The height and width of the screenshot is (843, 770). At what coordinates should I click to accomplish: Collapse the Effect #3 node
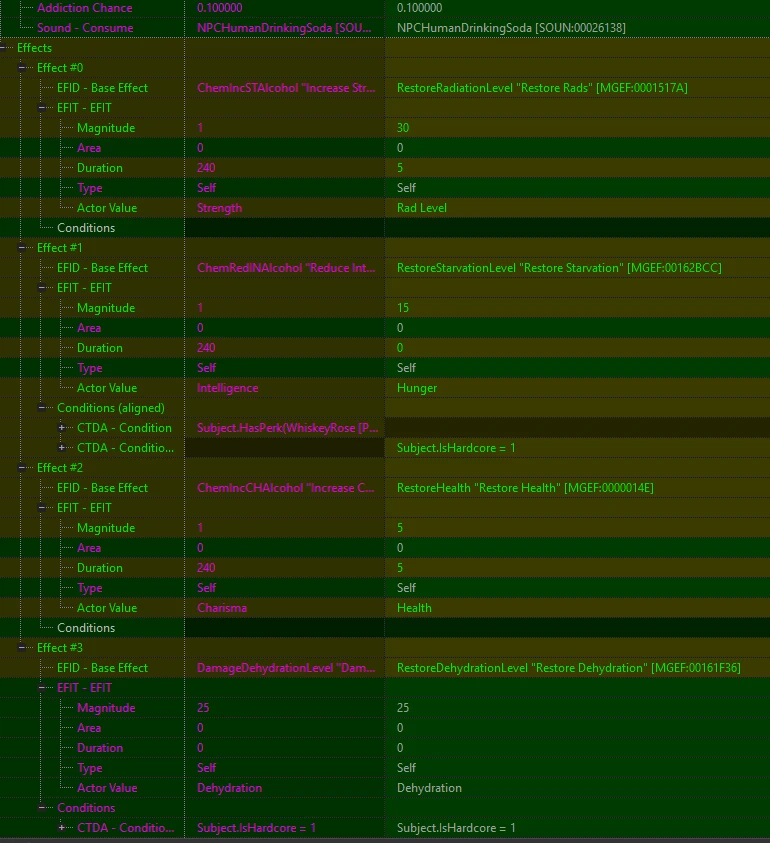click(x=22, y=648)
